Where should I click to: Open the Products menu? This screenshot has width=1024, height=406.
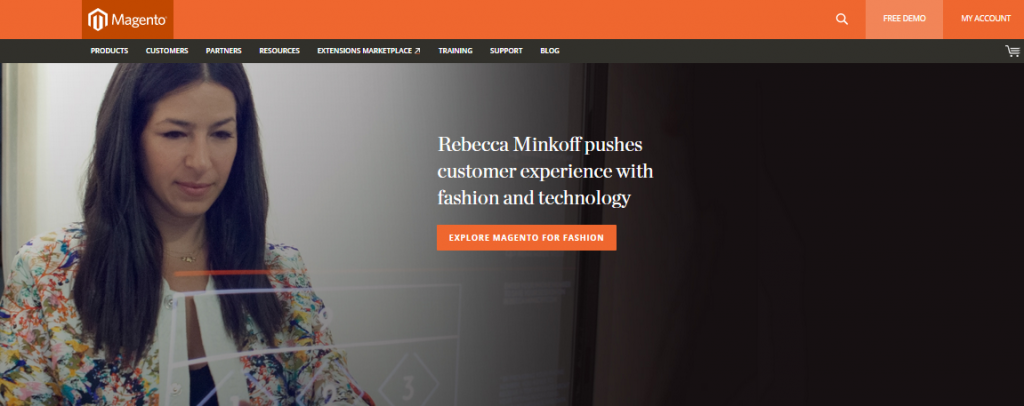coord(109,51)
